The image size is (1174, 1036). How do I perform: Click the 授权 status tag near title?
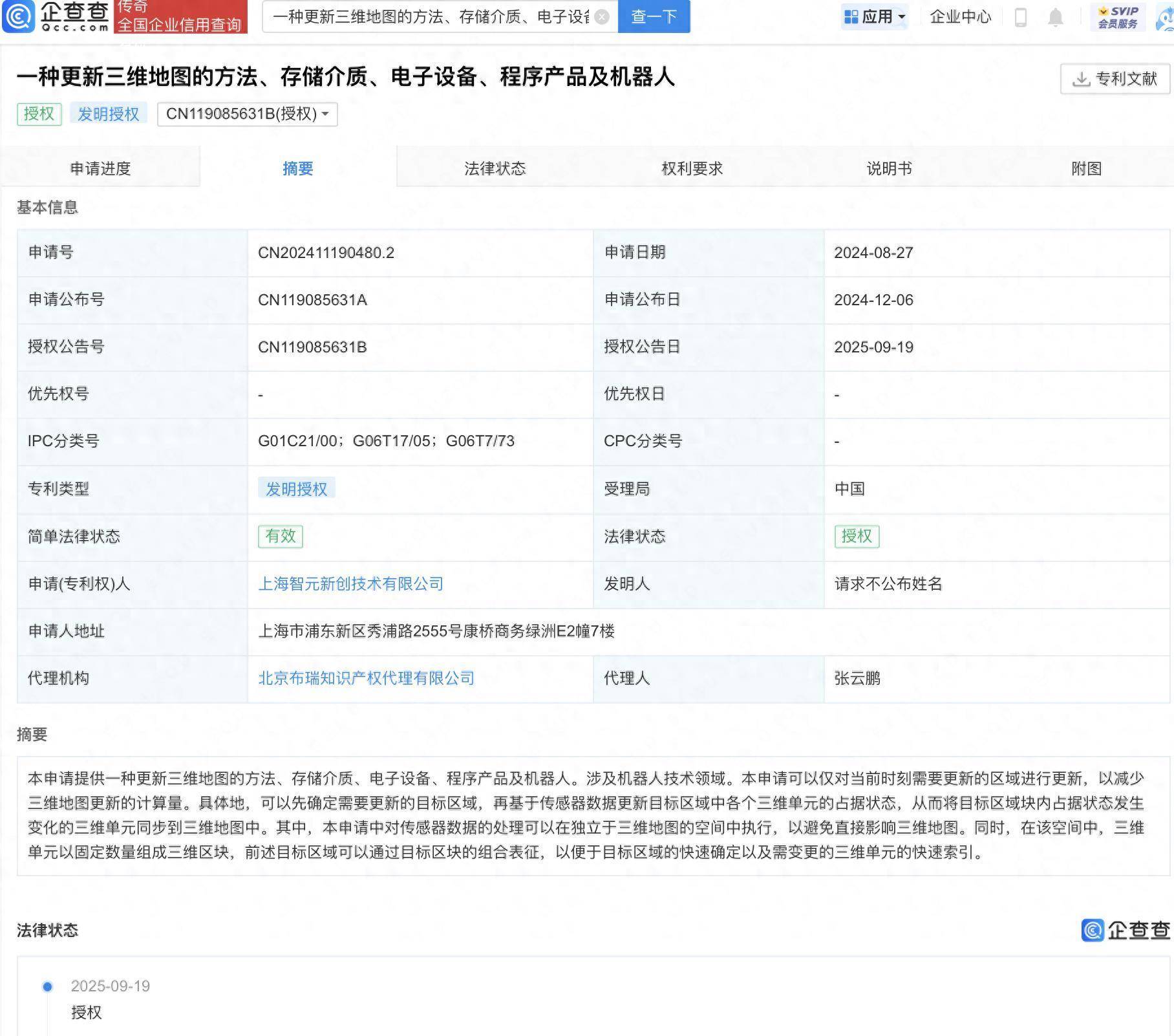[x=39, y=114]
